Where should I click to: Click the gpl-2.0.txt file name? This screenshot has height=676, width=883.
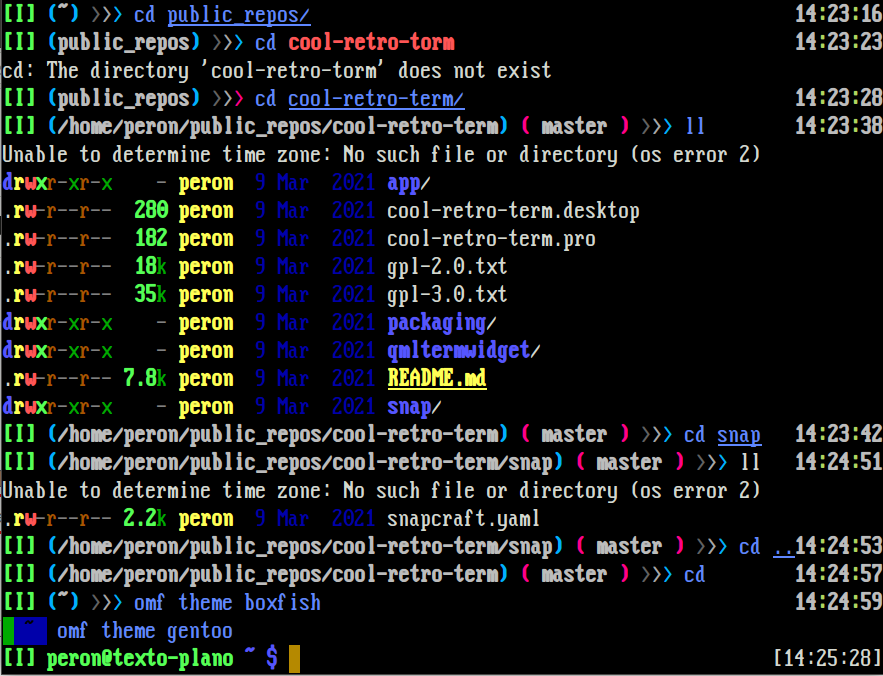tap(447, 267)
